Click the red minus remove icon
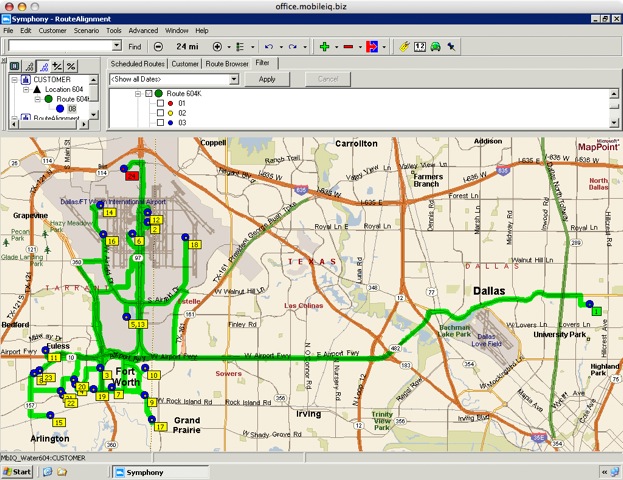623x480 pixels. coord(348,47)
